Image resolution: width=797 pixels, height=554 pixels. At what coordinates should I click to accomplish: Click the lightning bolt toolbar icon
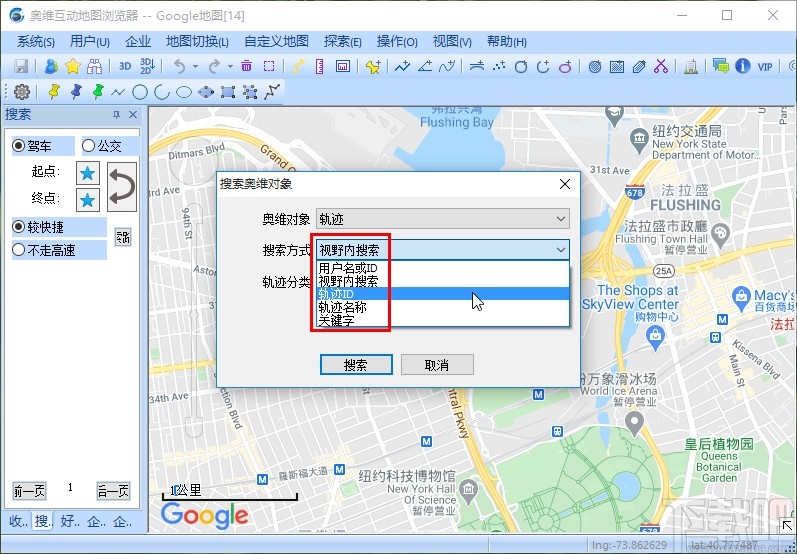[x=298, y=66]
